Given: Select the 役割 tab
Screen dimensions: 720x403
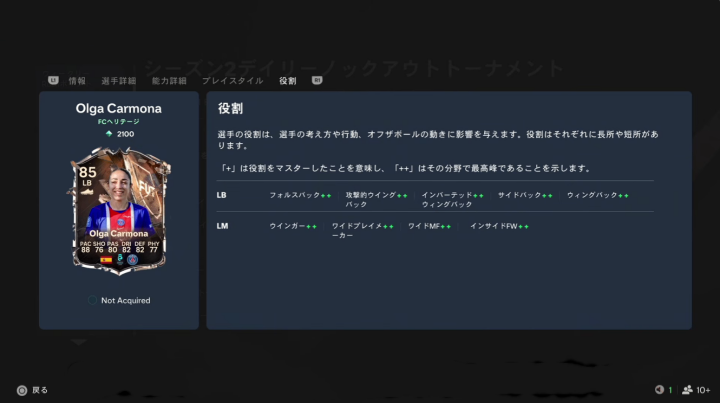Looking at the screenshot, I should tap(287, 81).
